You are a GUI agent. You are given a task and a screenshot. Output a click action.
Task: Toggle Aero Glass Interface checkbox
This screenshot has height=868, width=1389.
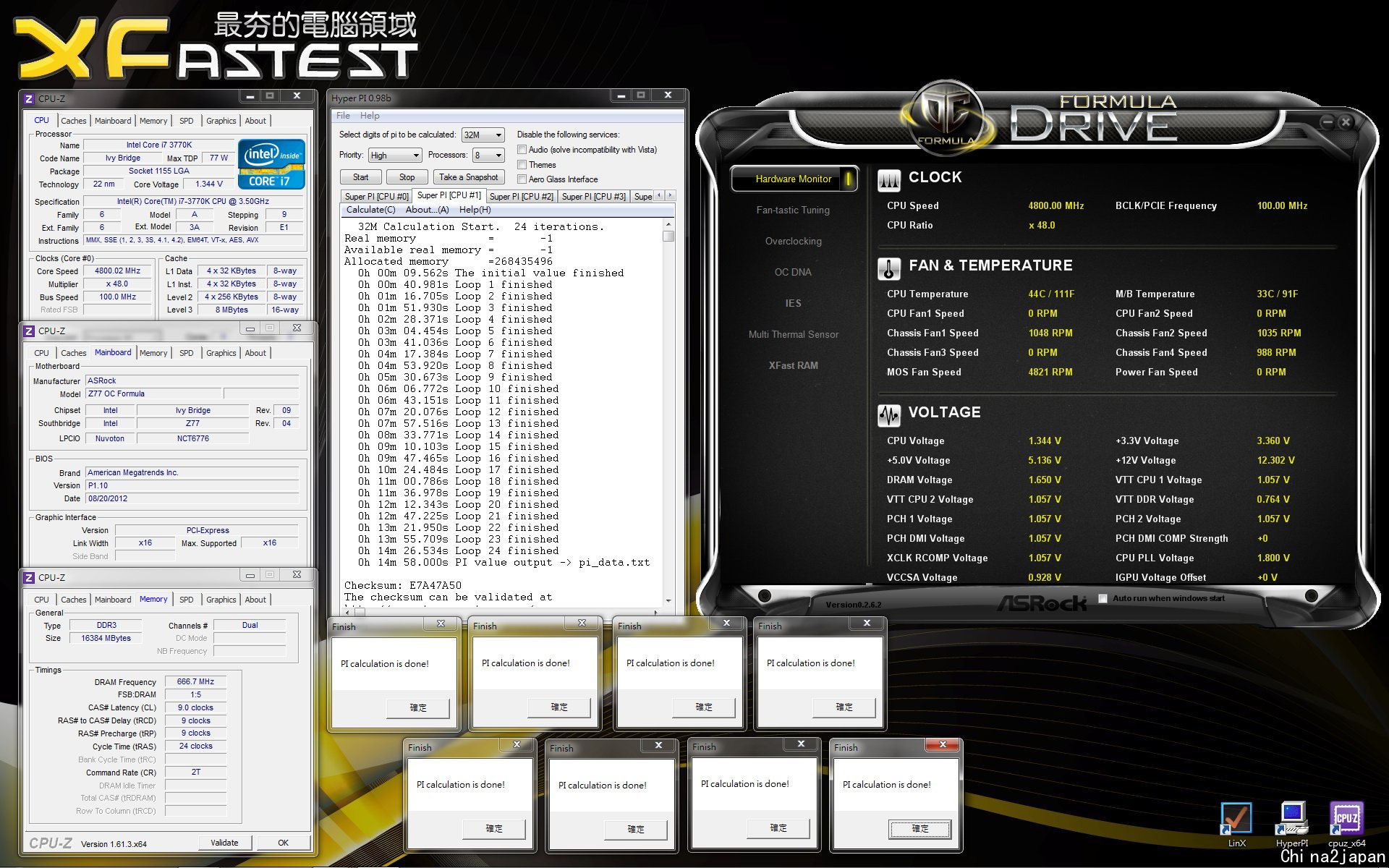click(x=522, y=179)
